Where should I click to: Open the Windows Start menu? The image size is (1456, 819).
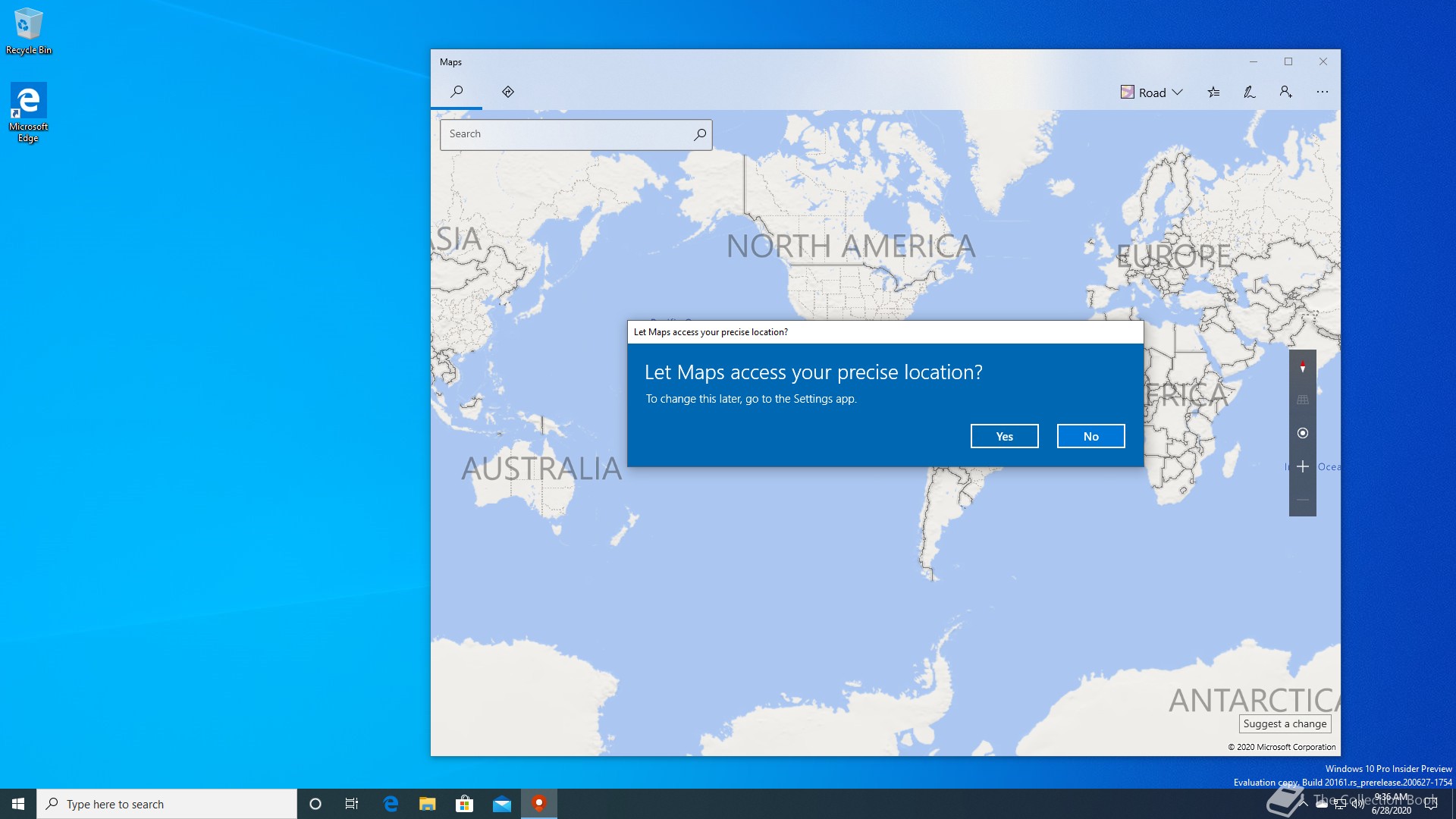tap(18, 804)
